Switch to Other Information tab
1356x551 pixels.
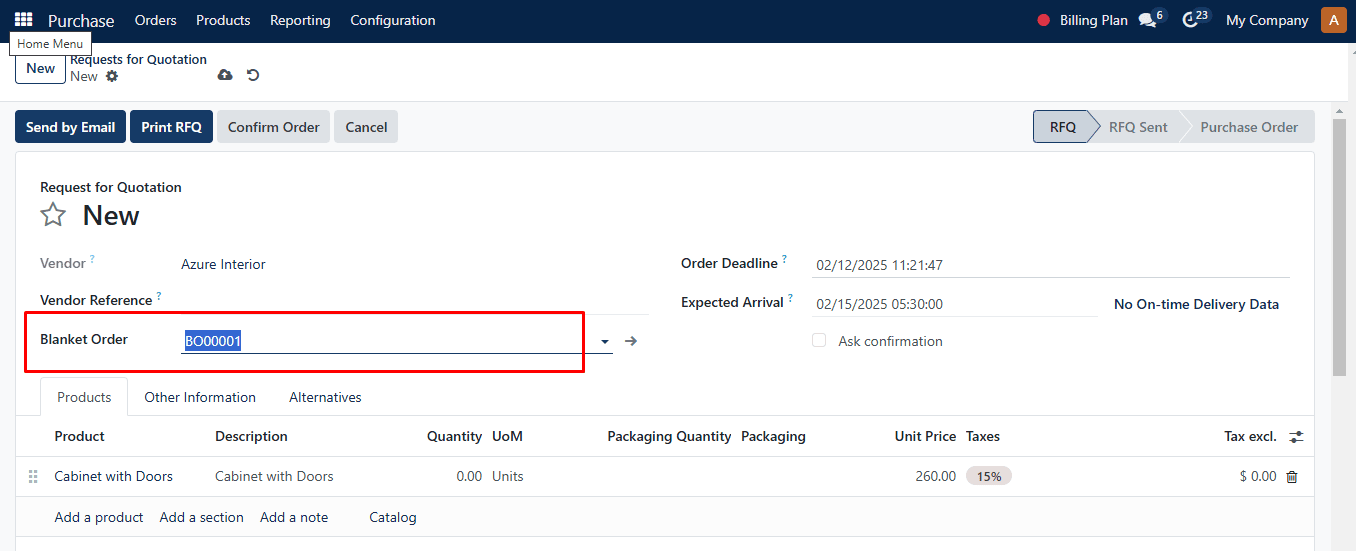200,397
